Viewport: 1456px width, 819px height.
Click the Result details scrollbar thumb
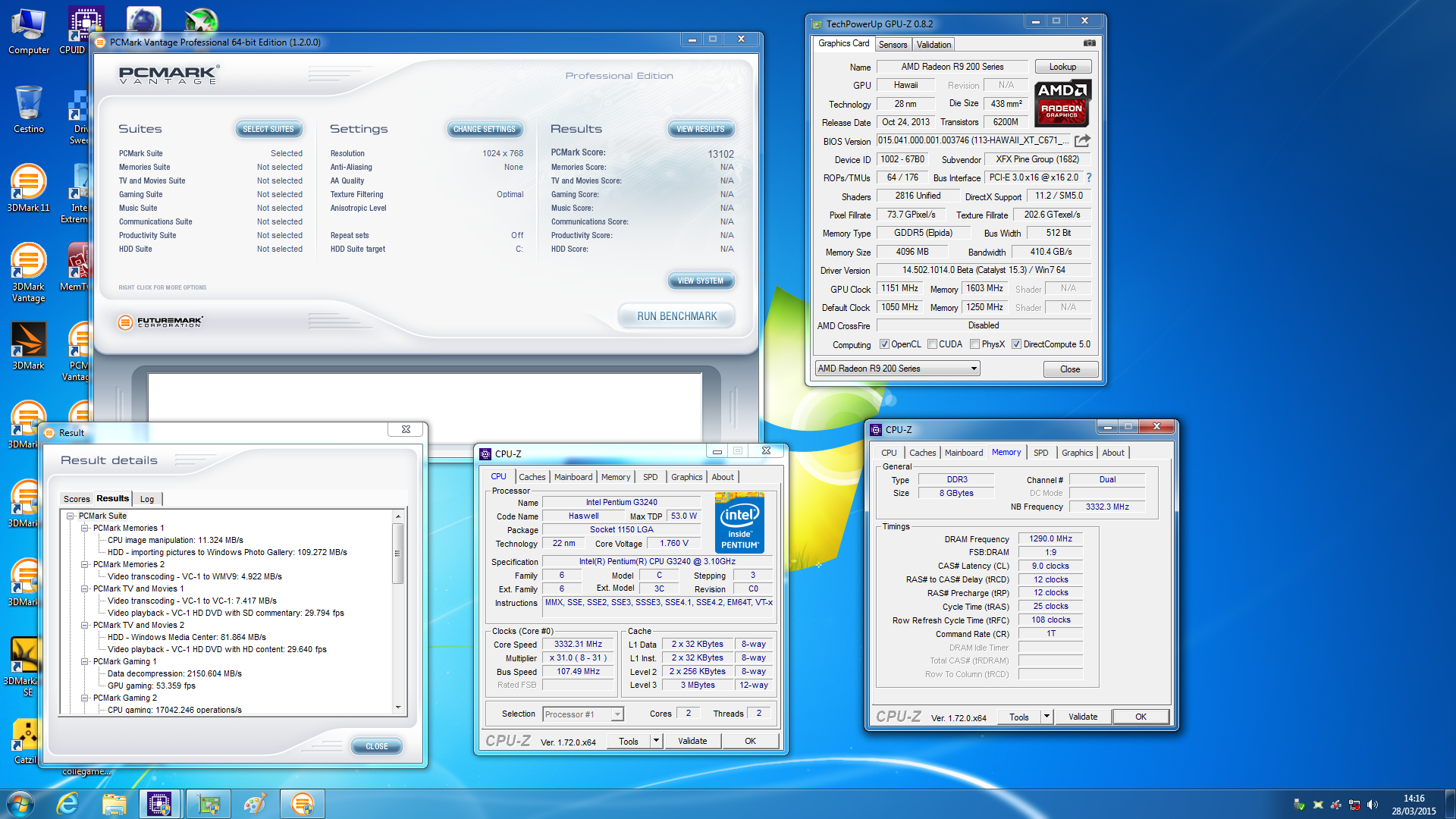coord(397,554)
